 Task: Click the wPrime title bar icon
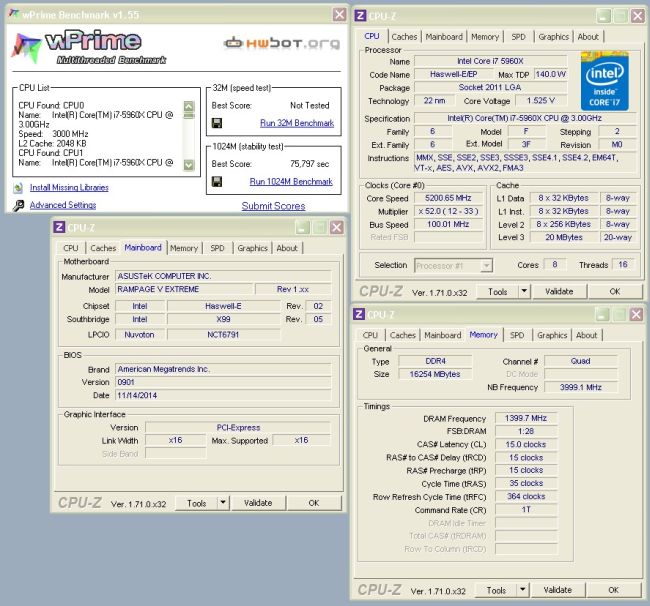click(x=14, y=15)
